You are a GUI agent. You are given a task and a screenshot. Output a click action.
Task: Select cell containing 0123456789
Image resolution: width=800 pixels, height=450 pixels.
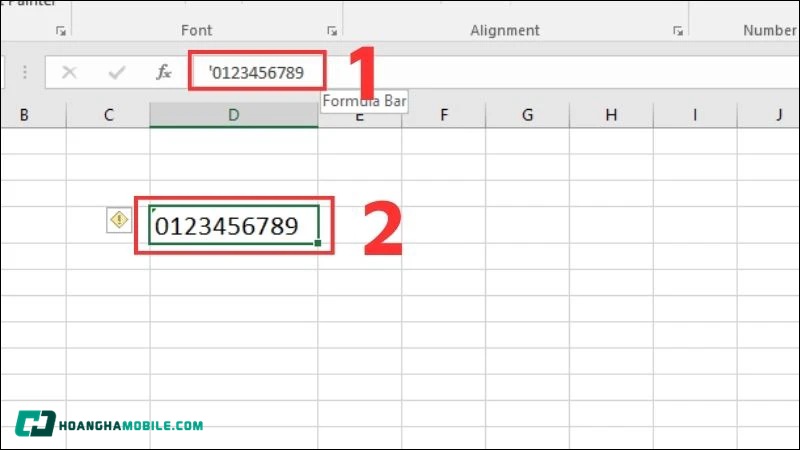click(x=234, y=225)
